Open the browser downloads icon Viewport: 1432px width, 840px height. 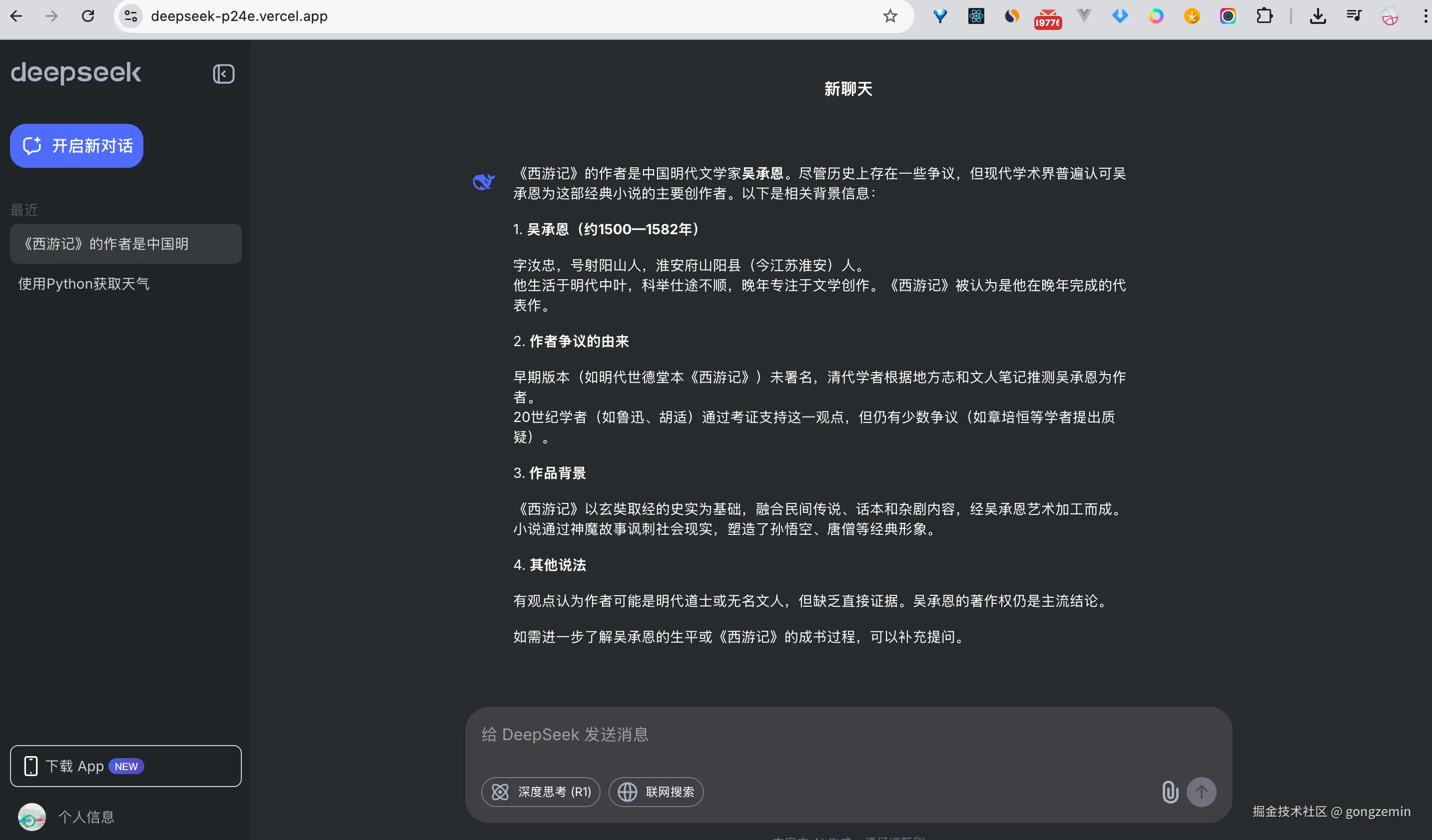[x=1318, y=16]
